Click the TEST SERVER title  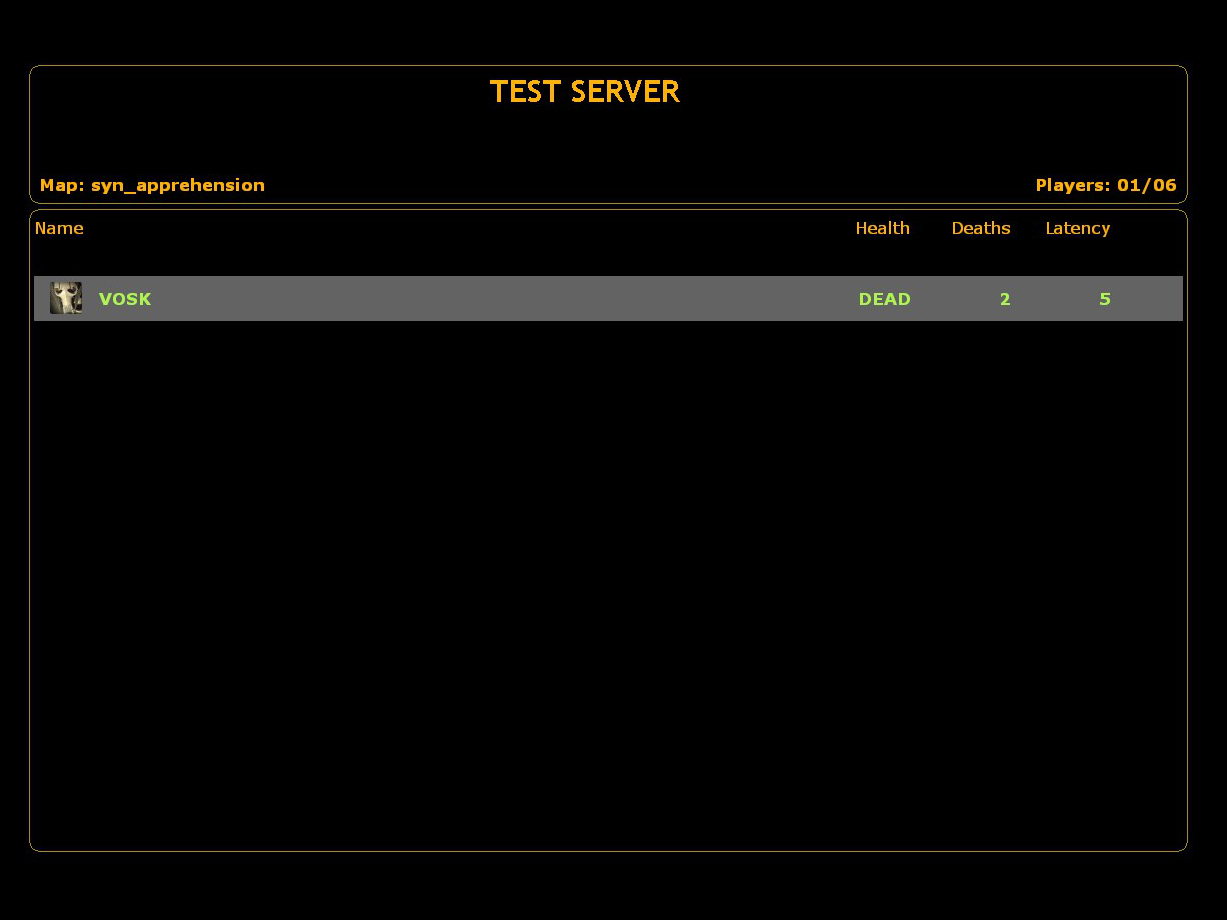click(x=585, y=92)
